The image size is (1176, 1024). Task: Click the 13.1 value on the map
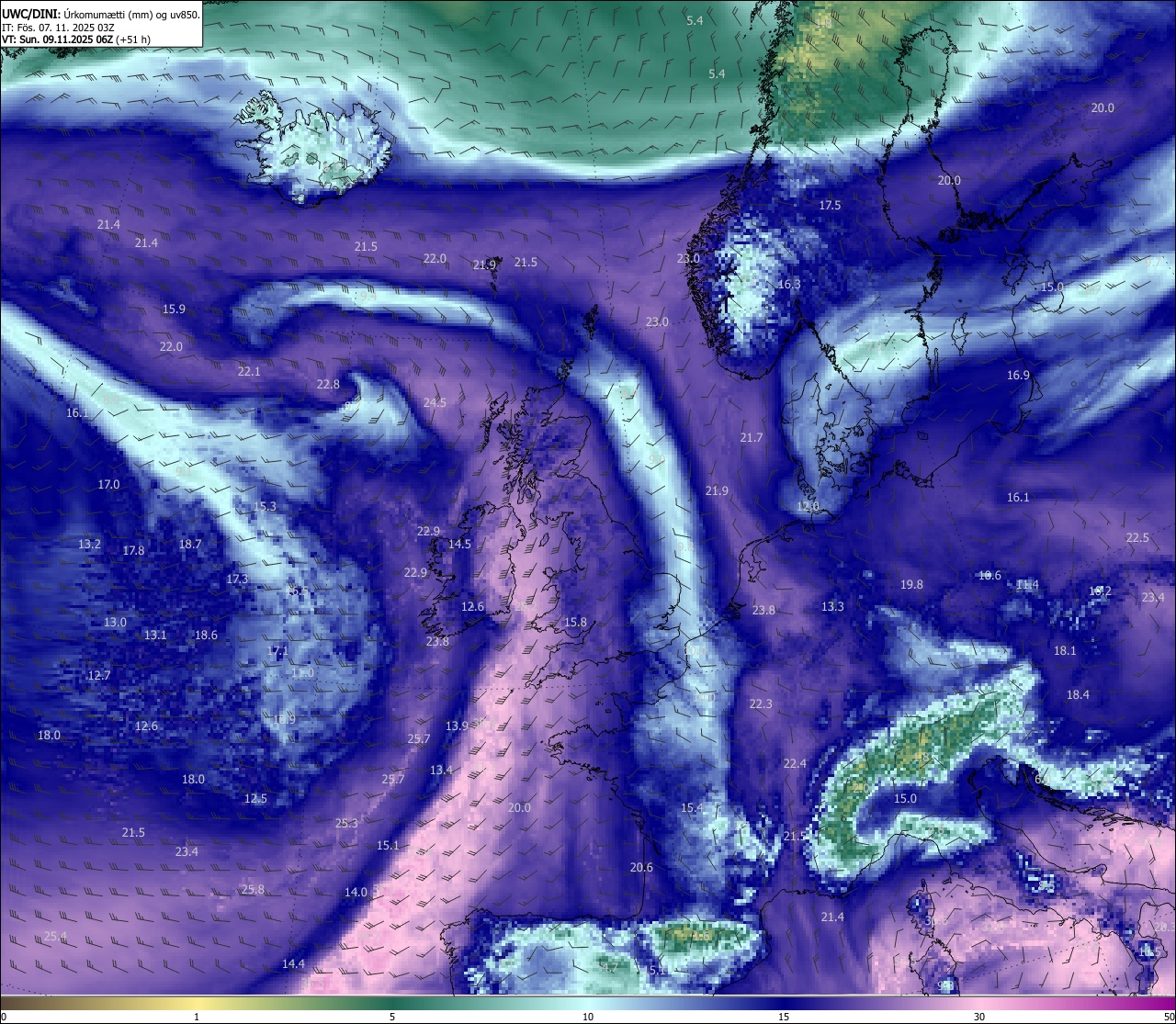pyautogui.click(x=155, y=636)
